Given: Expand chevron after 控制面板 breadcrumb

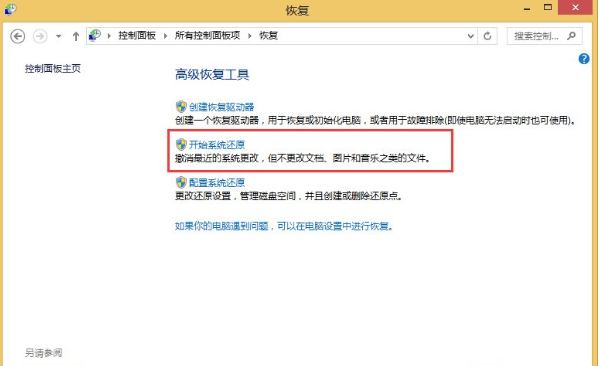Looking at the screenshot, I should pos(165,36).
